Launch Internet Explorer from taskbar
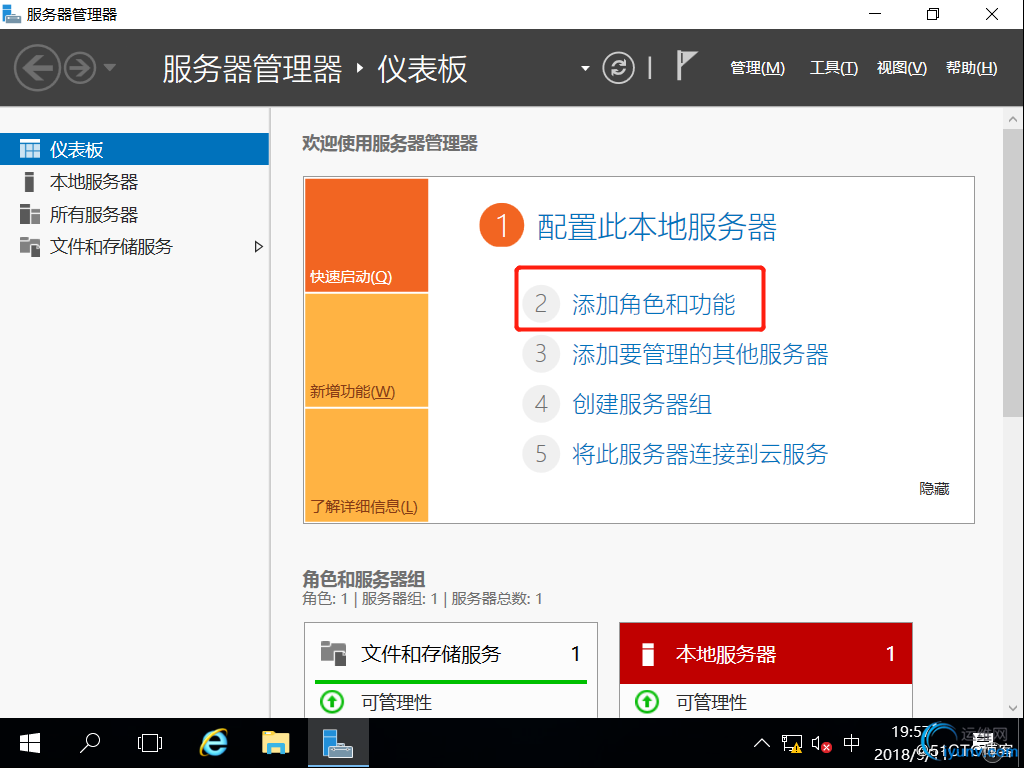This screenshot has width=1024, height=768. pyautogui.click(x=213, y=743)
